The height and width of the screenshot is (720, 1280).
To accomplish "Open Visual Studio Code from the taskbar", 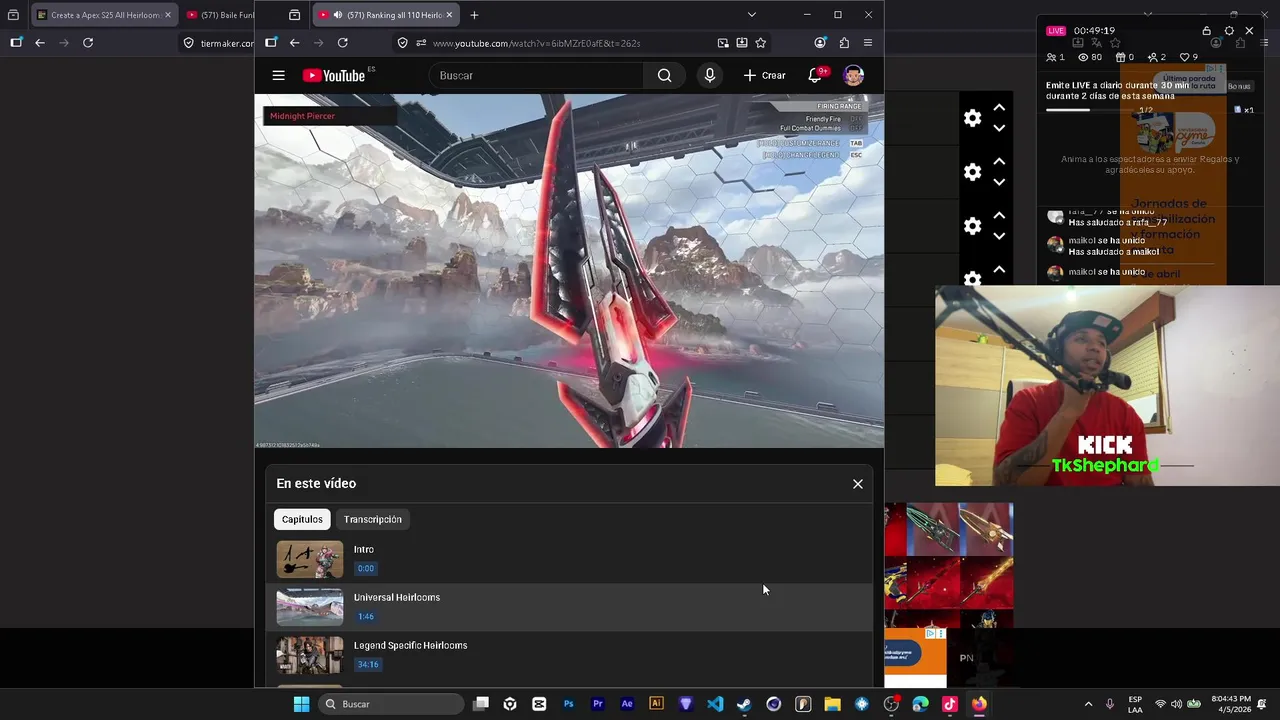I will (x=715, y=704).
